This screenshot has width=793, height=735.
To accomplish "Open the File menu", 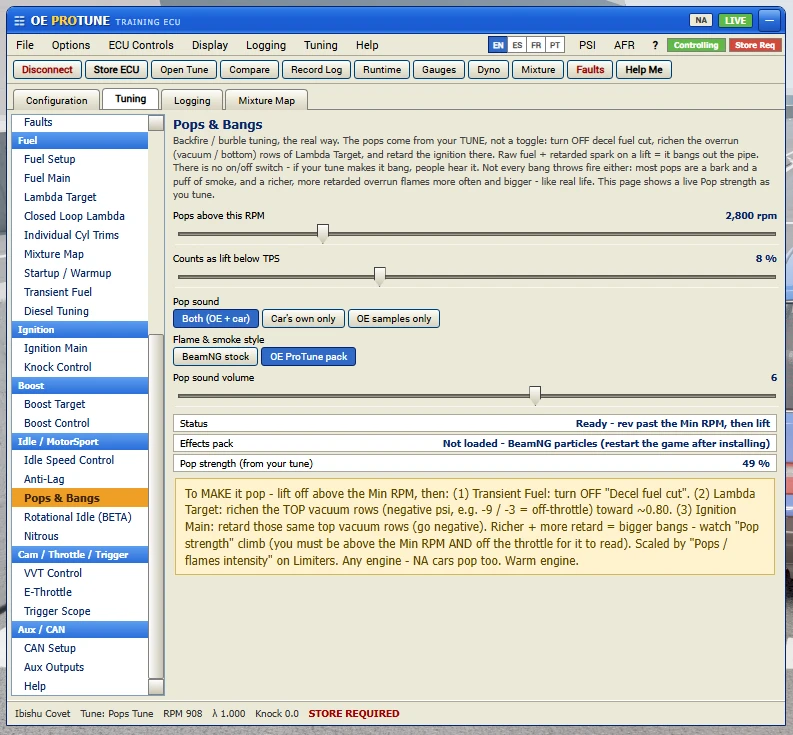I will pyautogui.click(x=25, y=45).
